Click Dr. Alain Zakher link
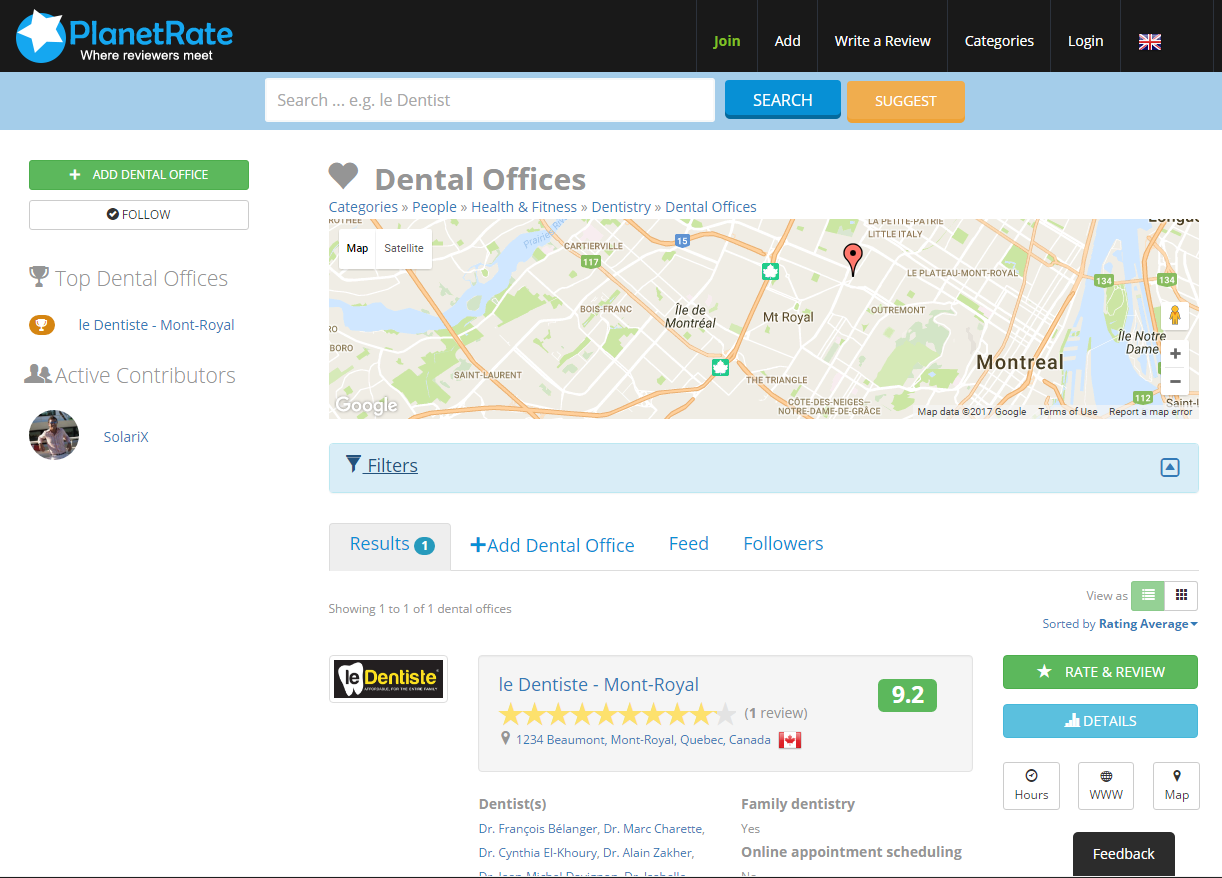The width and height of the screenshot is (1222, 878). [x=647, y=853]
